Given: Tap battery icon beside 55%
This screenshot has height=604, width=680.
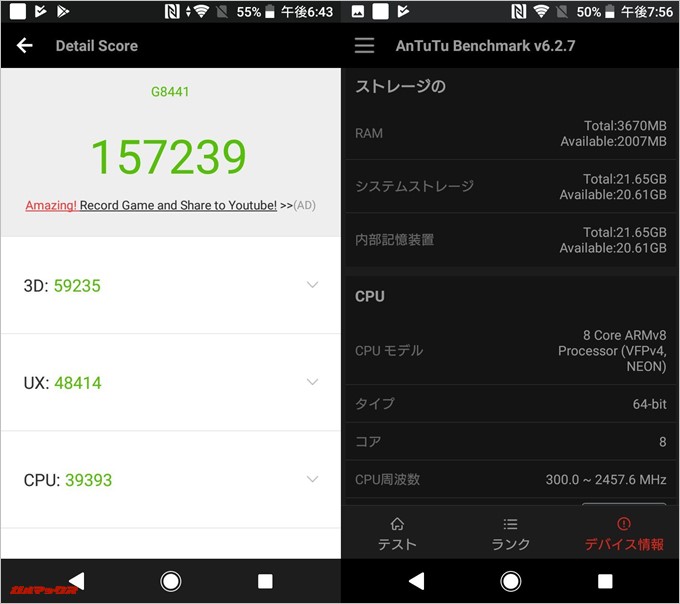Looking at the screenshot, I should pyautogui.click(x=269, y=12).
